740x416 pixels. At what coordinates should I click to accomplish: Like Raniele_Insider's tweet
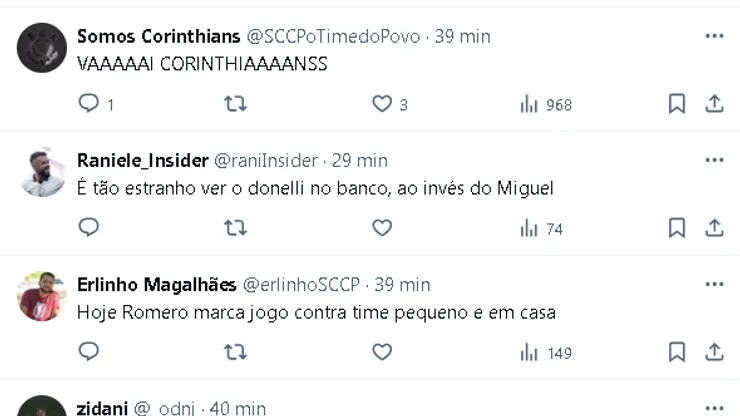point(382,228)
